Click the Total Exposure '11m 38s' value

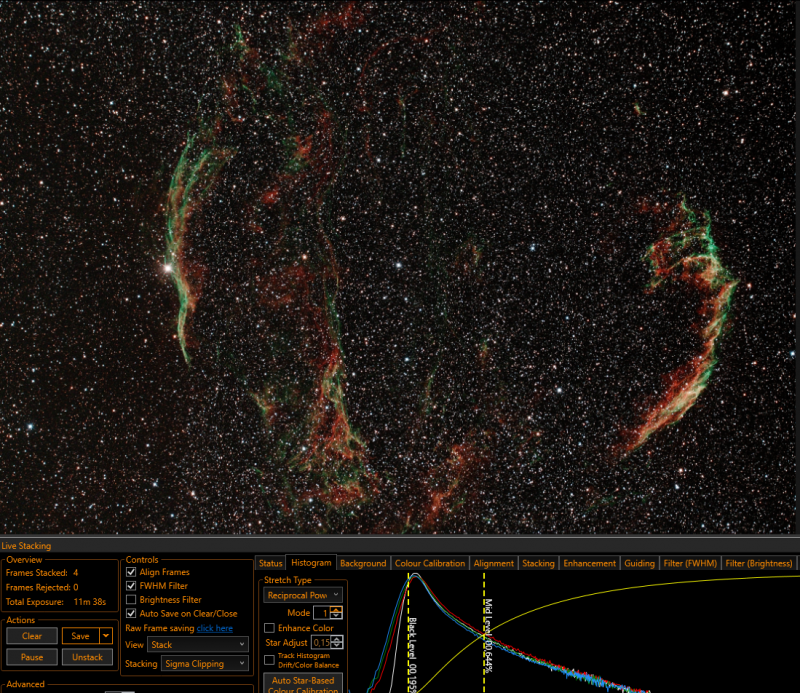tap(90, 602)
